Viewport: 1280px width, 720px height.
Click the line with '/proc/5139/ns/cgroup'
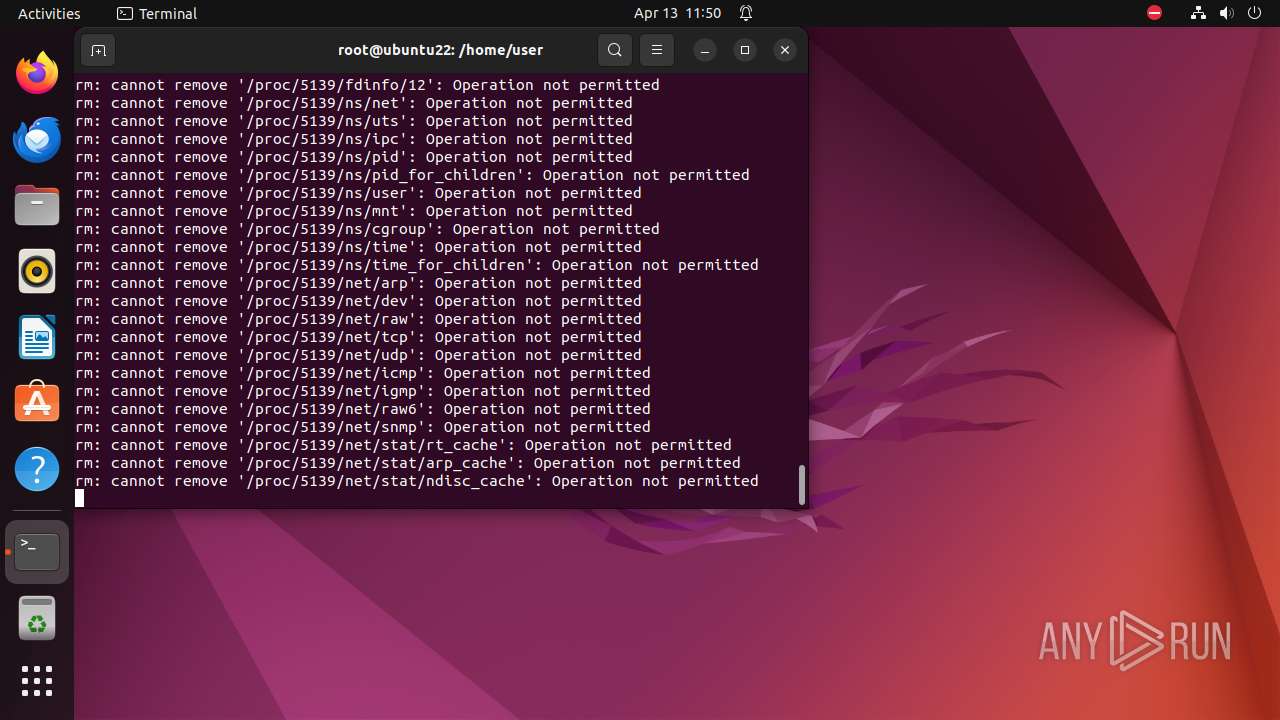(367, 229)
